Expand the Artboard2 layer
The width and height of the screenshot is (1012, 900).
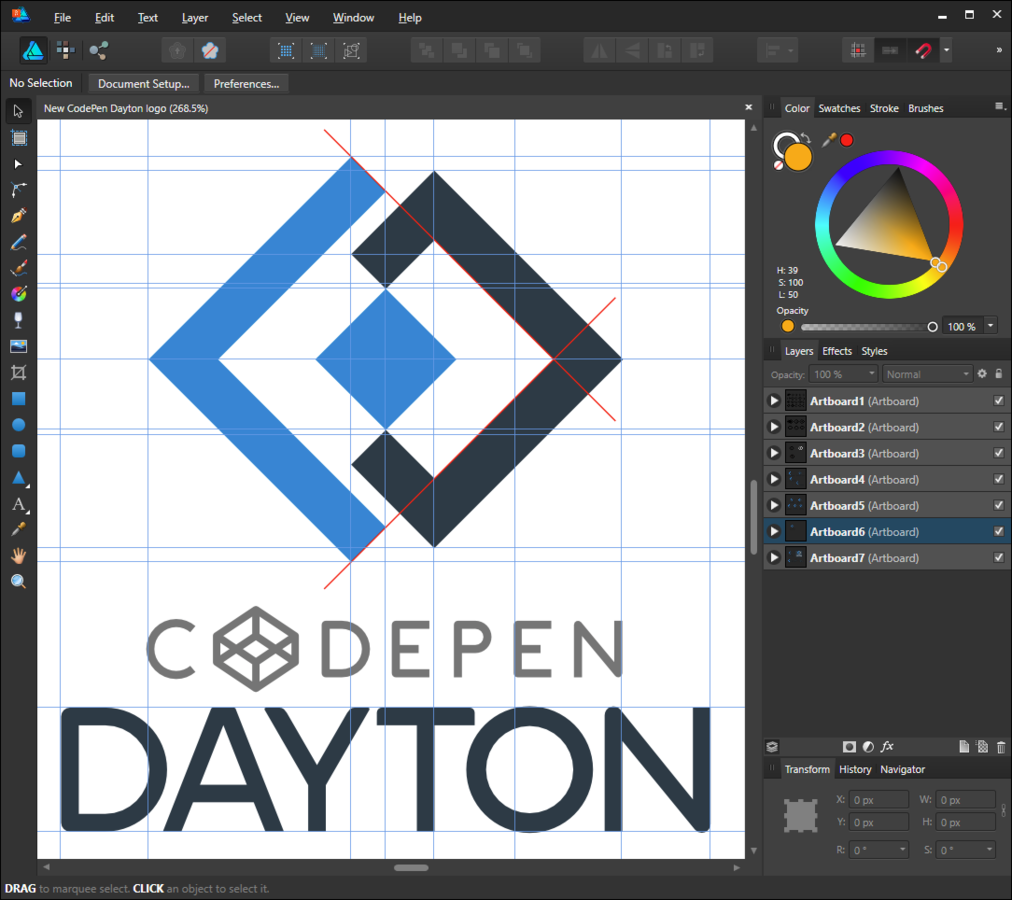[774, 427]
